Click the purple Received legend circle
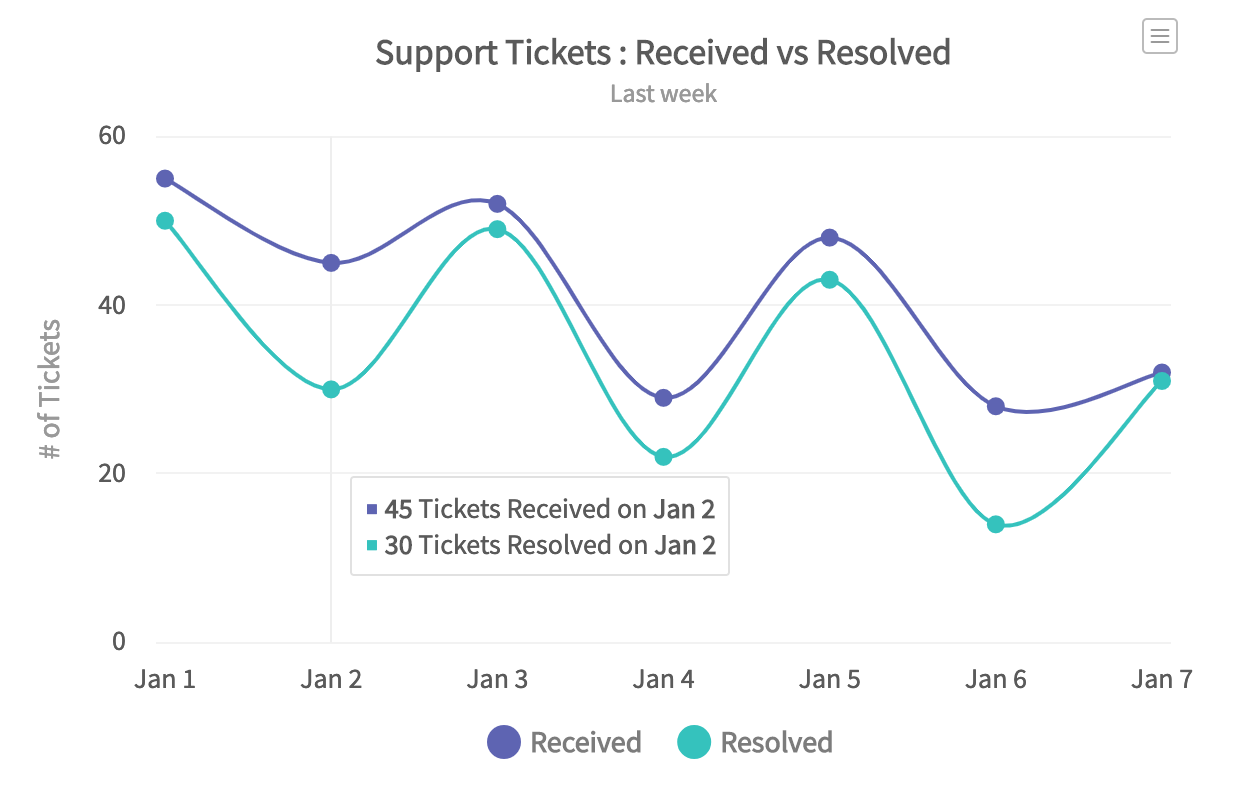The image size is (1240, 790). 504,742
